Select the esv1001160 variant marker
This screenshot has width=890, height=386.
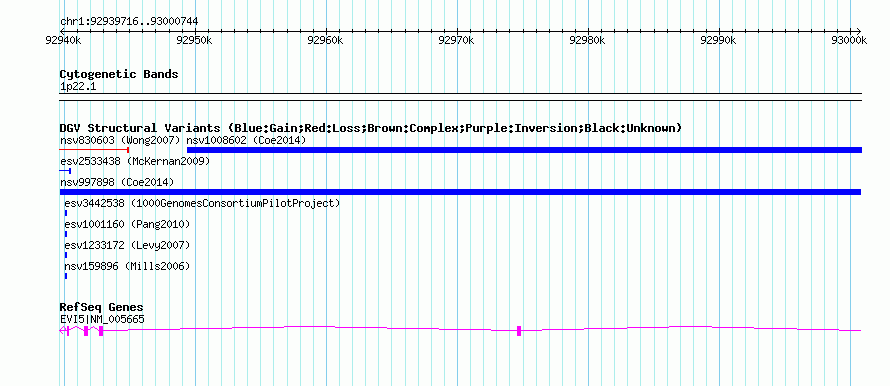pos(66,234)
